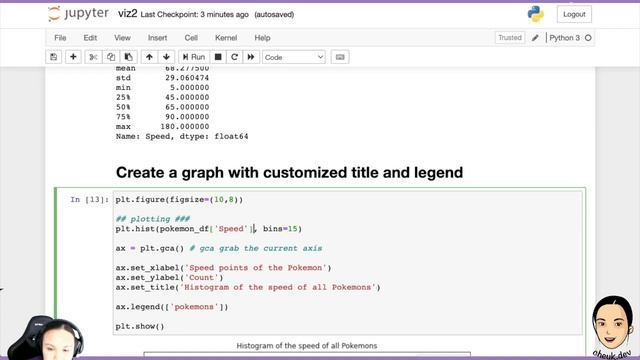This screenshot has height=360, width=640.
Task: Open the File menu
Action: point(60,38)
